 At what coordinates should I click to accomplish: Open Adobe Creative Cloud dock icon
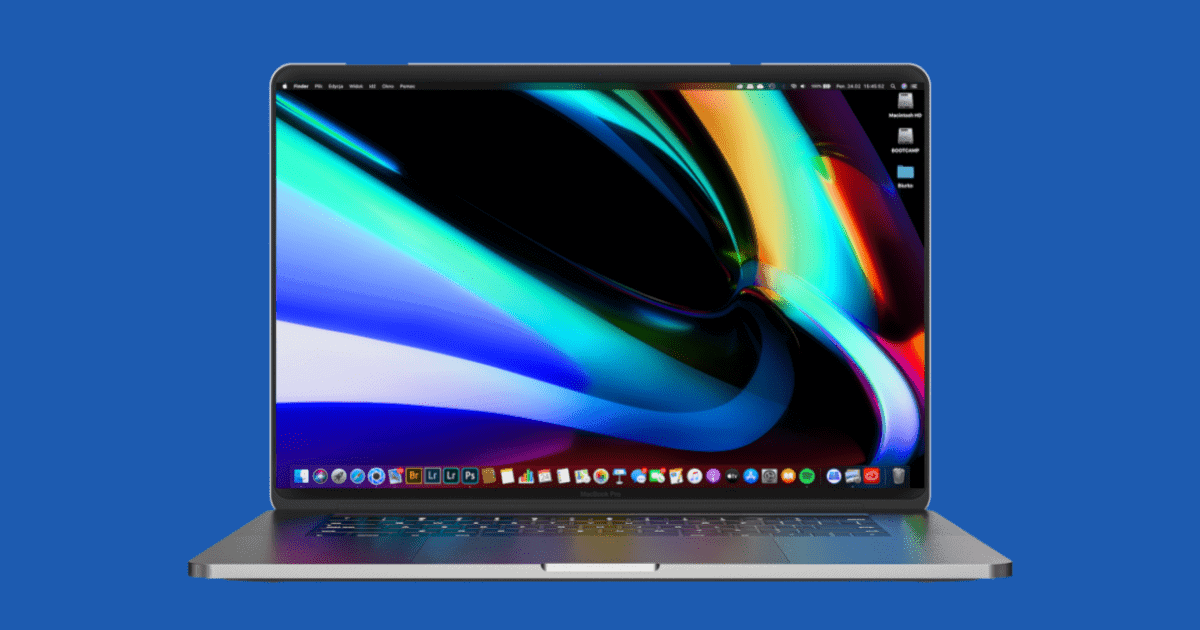(870, 476)
